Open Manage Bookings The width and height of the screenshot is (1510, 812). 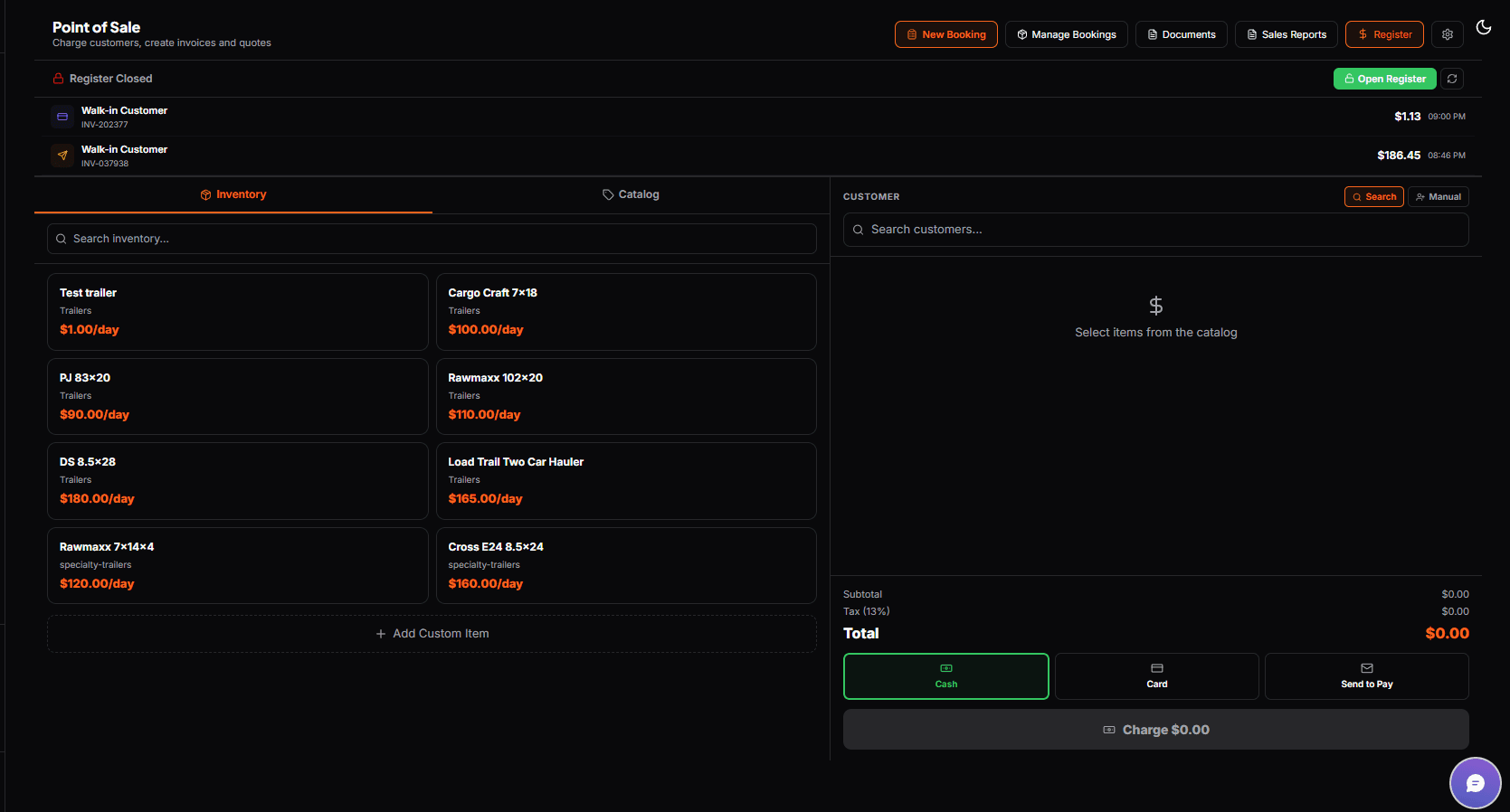1066,34
